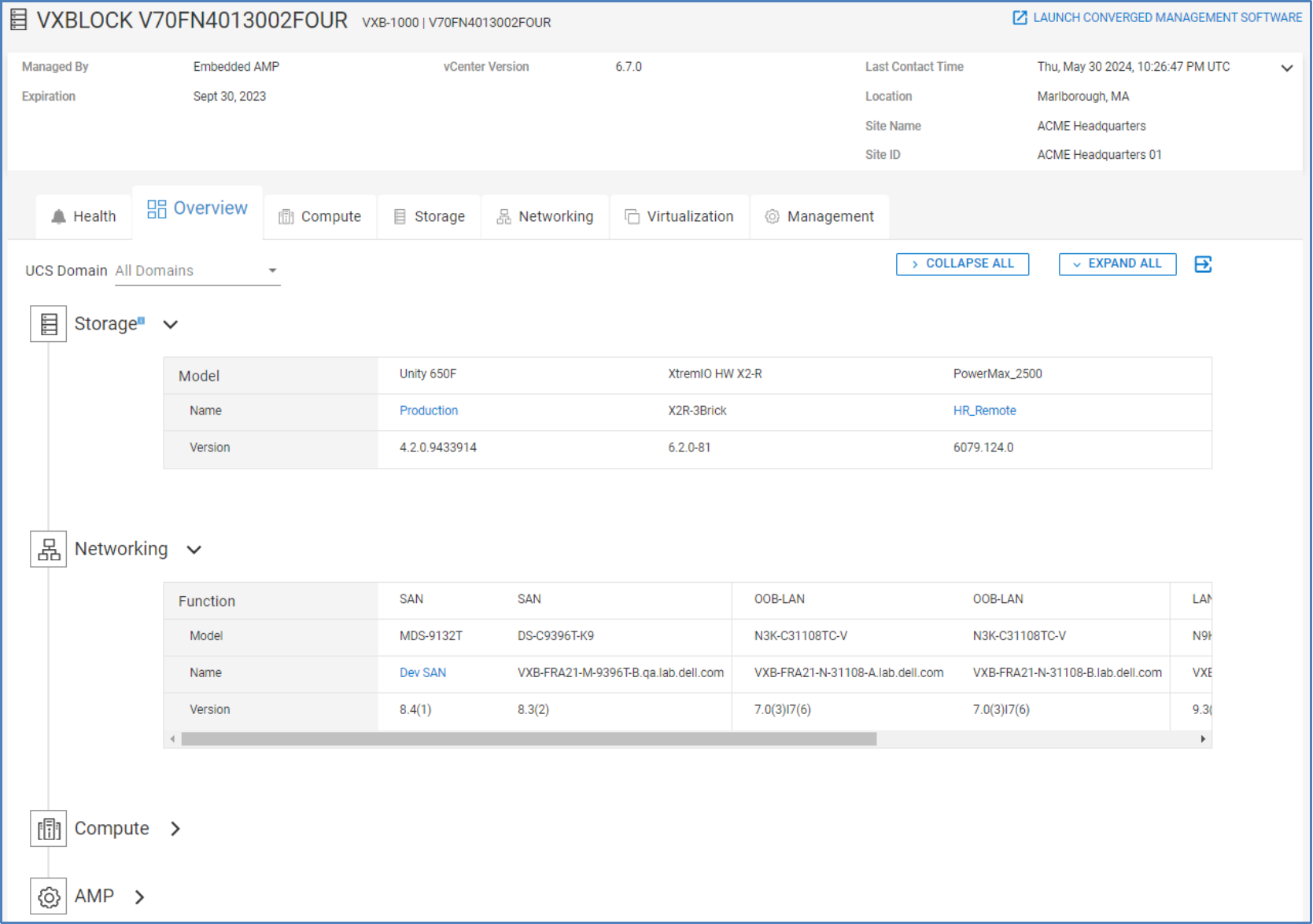The height and width of the screenshot is (924, 1313).
Task: Click the DS-C9396T-K9 model cell
Action: (556, 636)
